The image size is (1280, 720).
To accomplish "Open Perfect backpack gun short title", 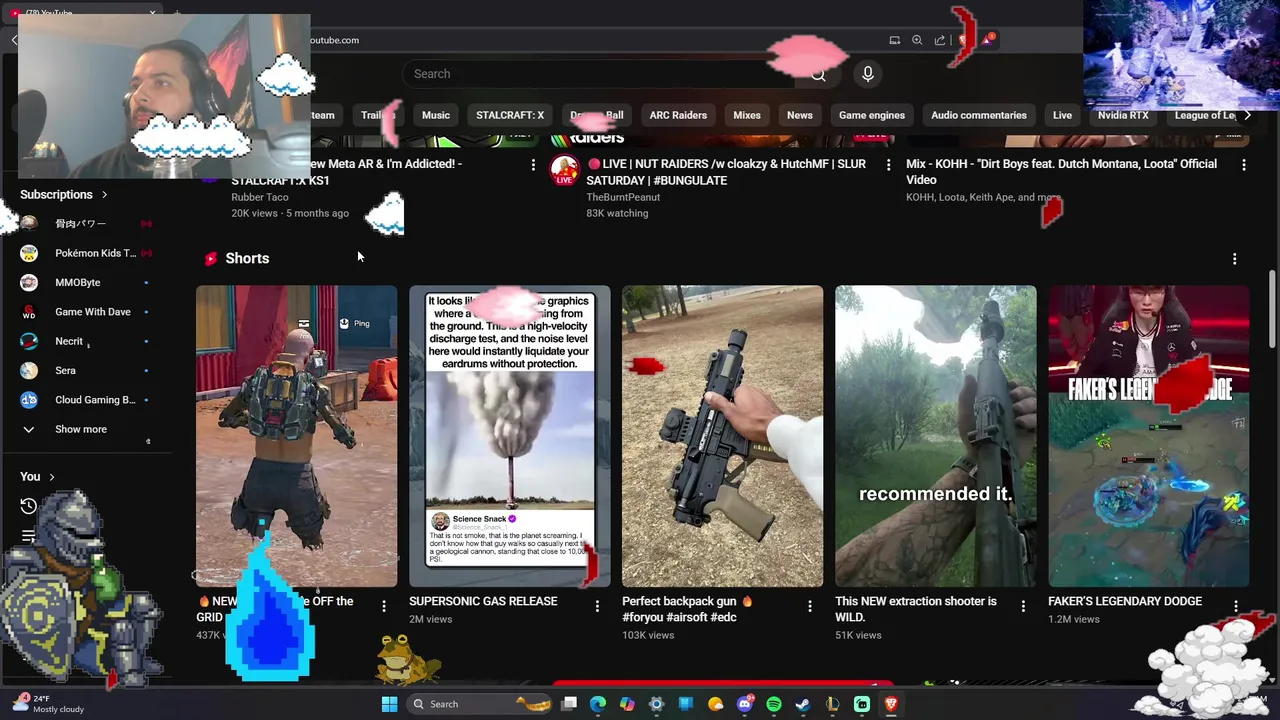I will pos(687,609).
